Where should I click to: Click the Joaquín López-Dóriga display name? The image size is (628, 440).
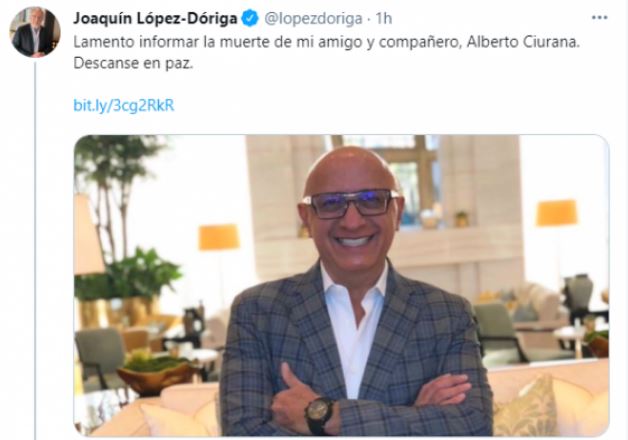155,18
